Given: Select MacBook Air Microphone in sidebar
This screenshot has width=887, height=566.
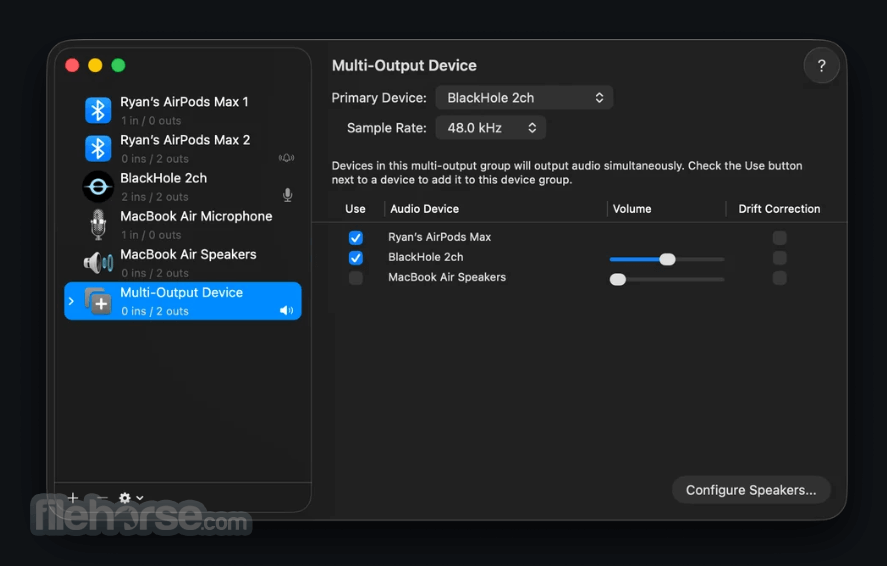Looking at the screenshot, I should pyautogui.click(x=183, y=224).
